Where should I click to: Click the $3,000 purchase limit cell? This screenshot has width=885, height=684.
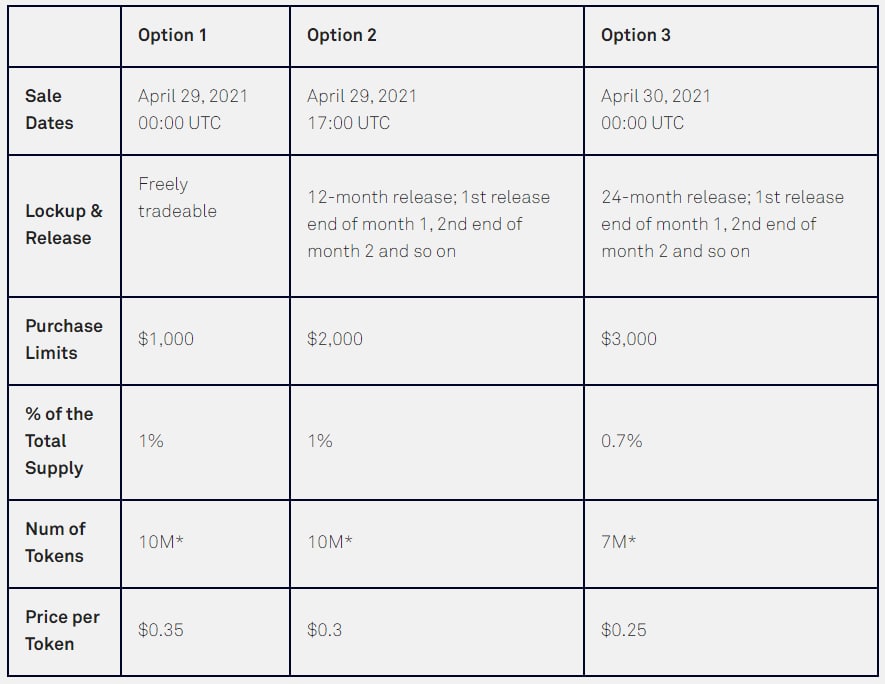click(x=629, y=339)
